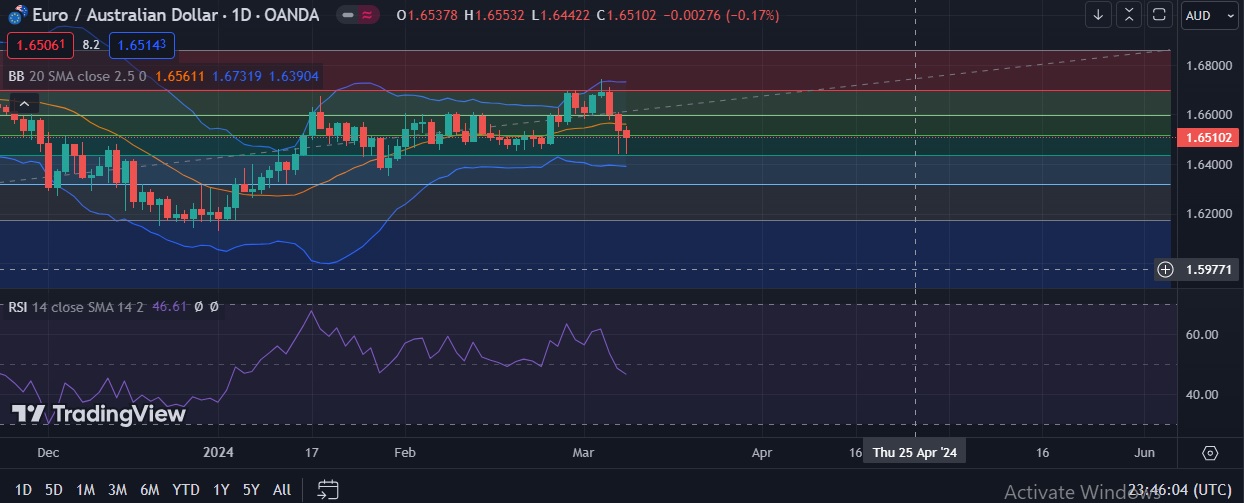Click the Low value 1.64422
The height and width of the screenshot is (503, 1244).
pyautogui.click(x=563, y=15)
